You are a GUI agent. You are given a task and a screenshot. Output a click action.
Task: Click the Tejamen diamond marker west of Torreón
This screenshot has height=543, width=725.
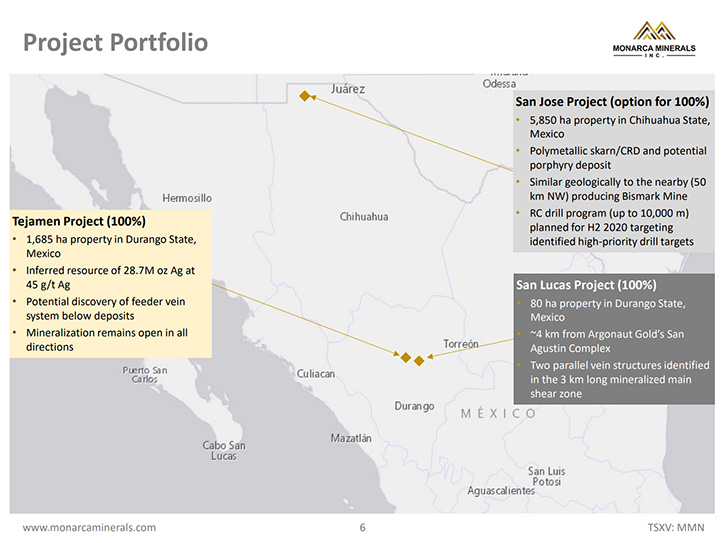tap(406, 357)
